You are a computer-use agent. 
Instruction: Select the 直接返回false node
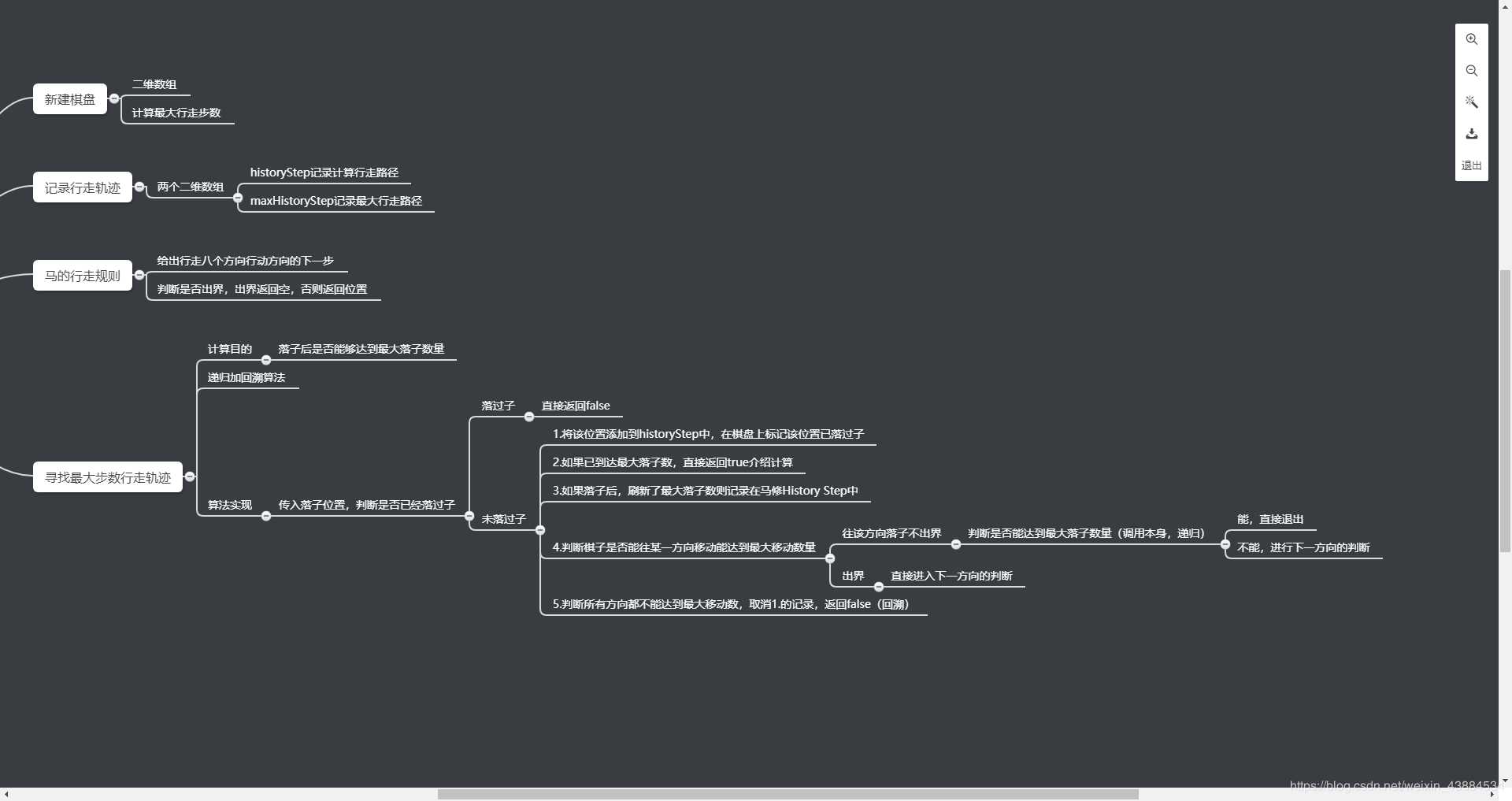point(576,406)
